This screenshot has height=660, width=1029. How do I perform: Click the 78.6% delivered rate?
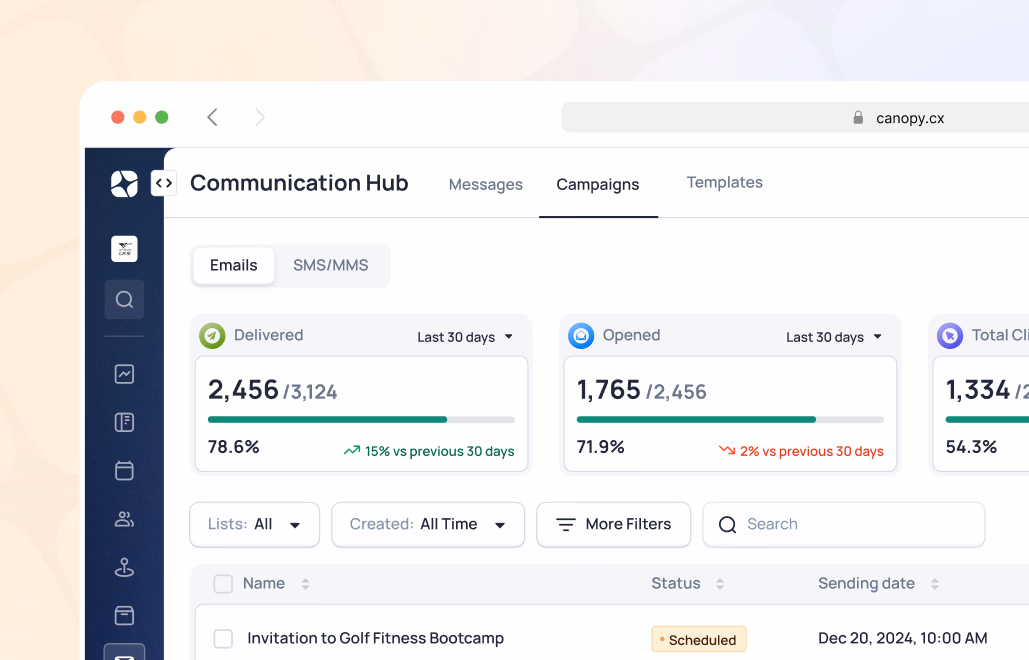pyautogui.click(x=234, y=447)
